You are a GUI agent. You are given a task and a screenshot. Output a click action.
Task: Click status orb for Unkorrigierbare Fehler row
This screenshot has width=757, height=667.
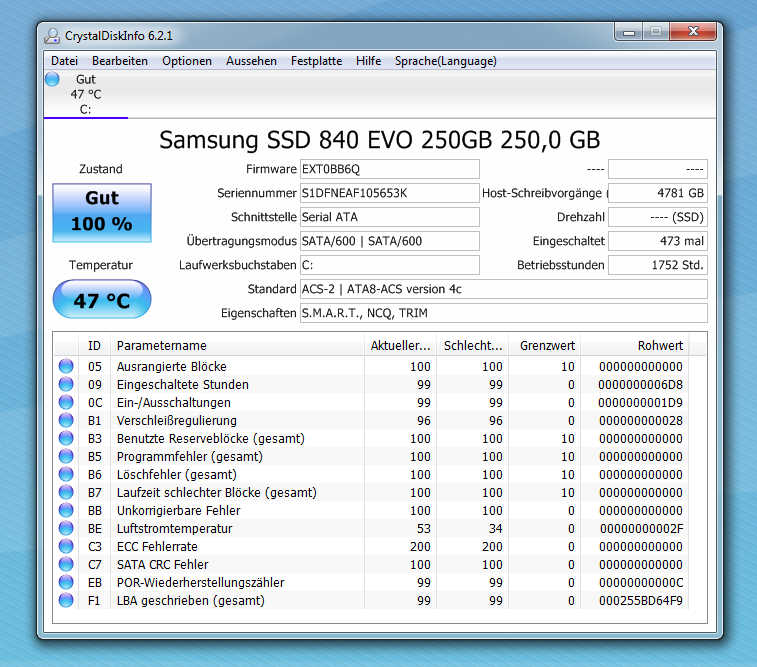[x=66, y=510]
